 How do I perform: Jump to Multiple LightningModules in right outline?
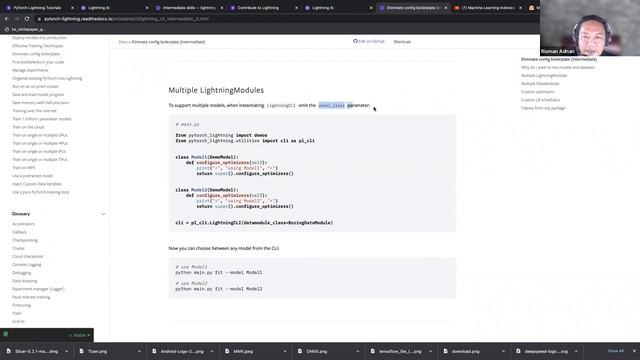click(x=544, y=76)
